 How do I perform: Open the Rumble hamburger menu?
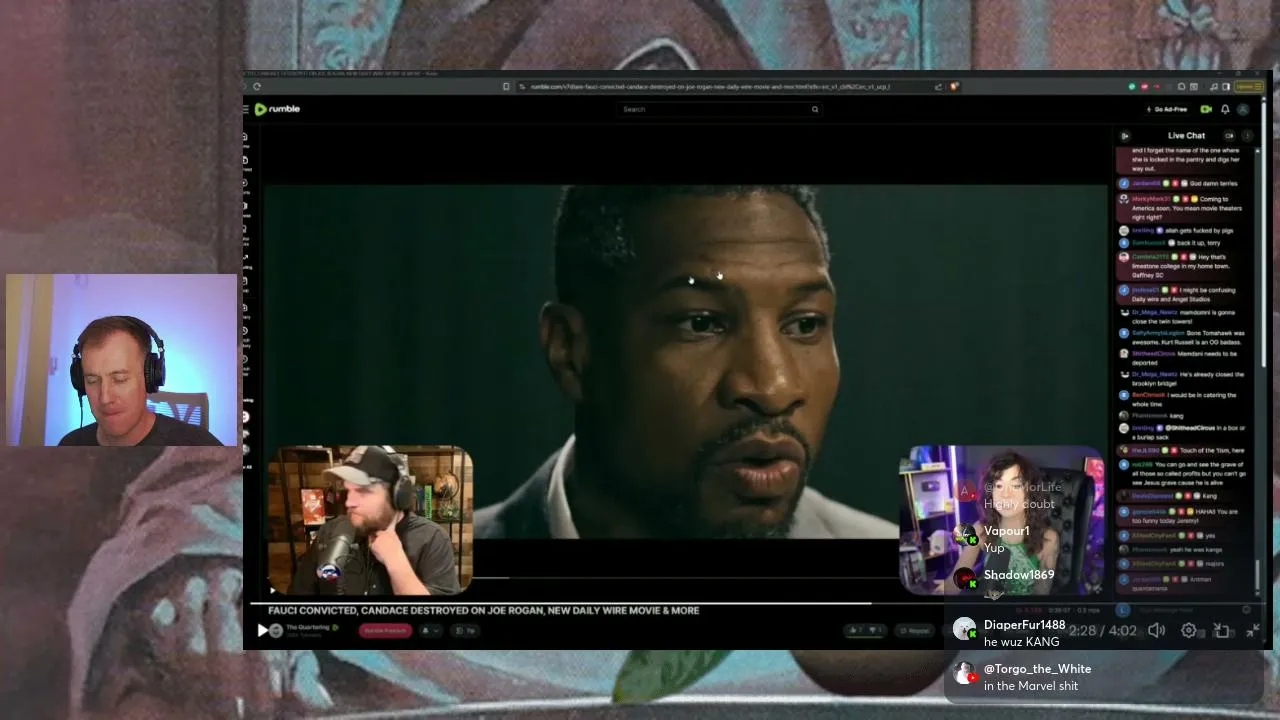pyautogui.click(x=246, y=109)
